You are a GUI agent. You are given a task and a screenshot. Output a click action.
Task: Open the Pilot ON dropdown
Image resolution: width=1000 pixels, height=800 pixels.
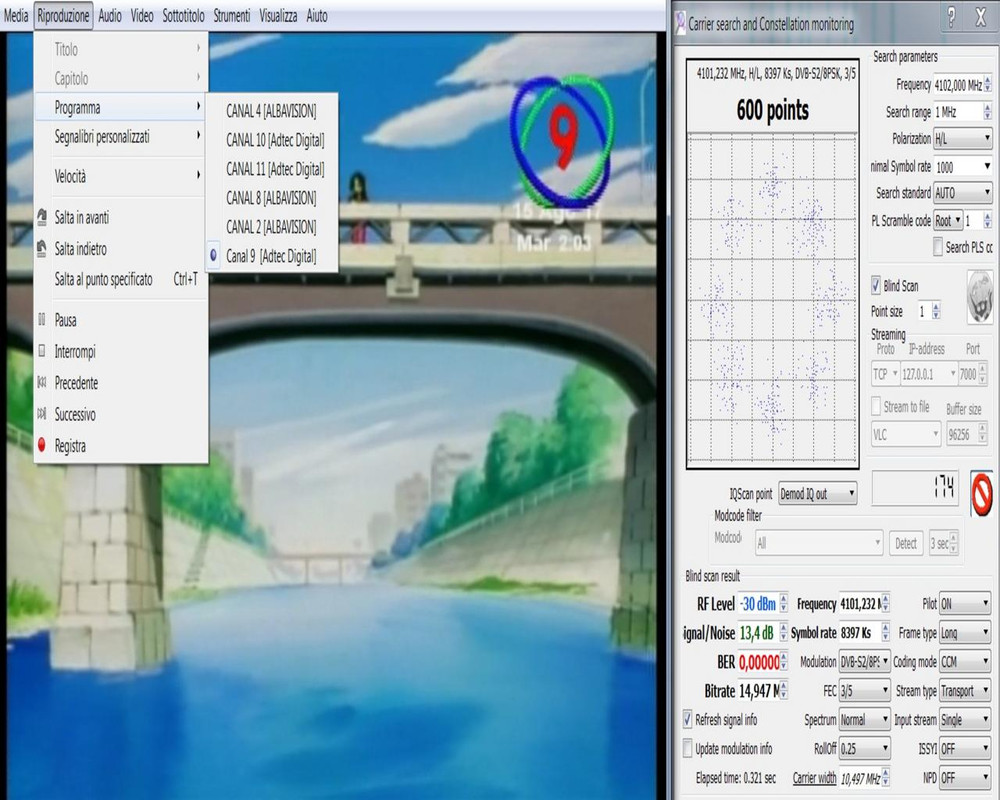pos(965,604)
